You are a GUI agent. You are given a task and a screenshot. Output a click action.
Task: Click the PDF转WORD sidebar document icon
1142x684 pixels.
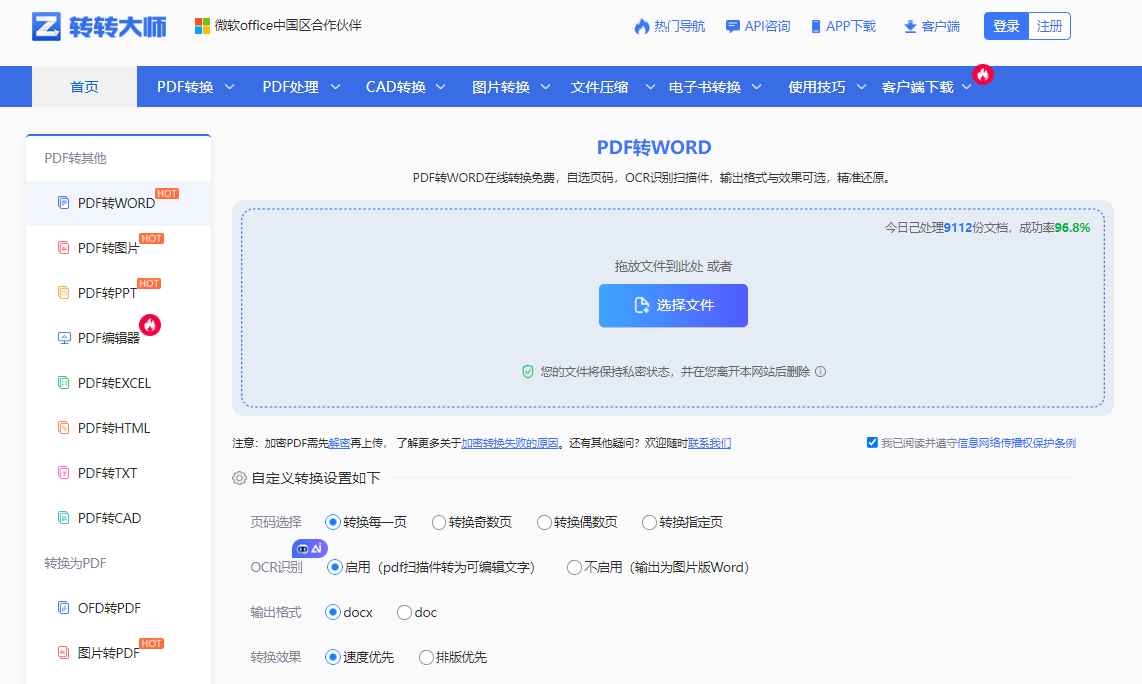[x=63, y=203]
